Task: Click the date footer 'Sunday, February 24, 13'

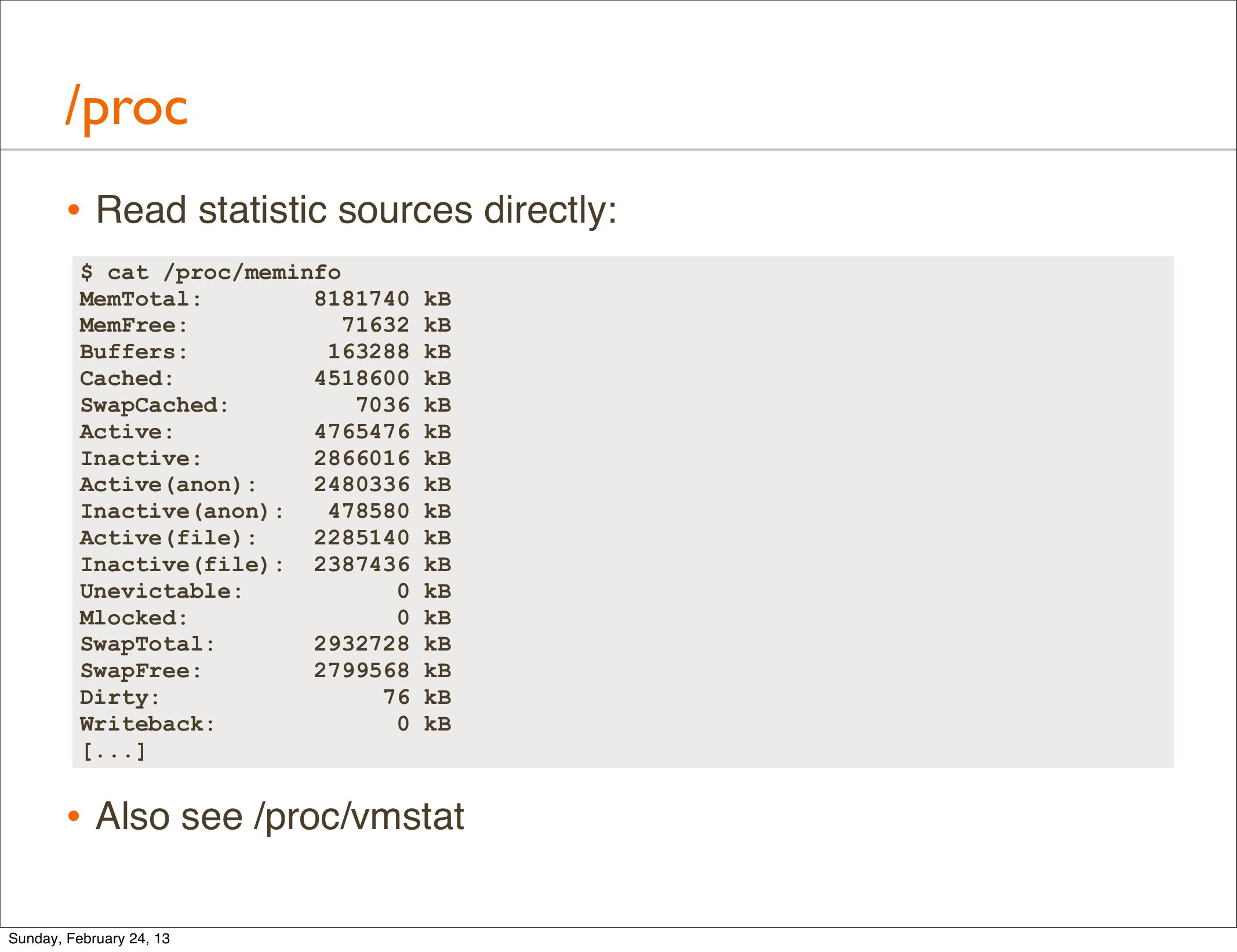Action: 89,939
